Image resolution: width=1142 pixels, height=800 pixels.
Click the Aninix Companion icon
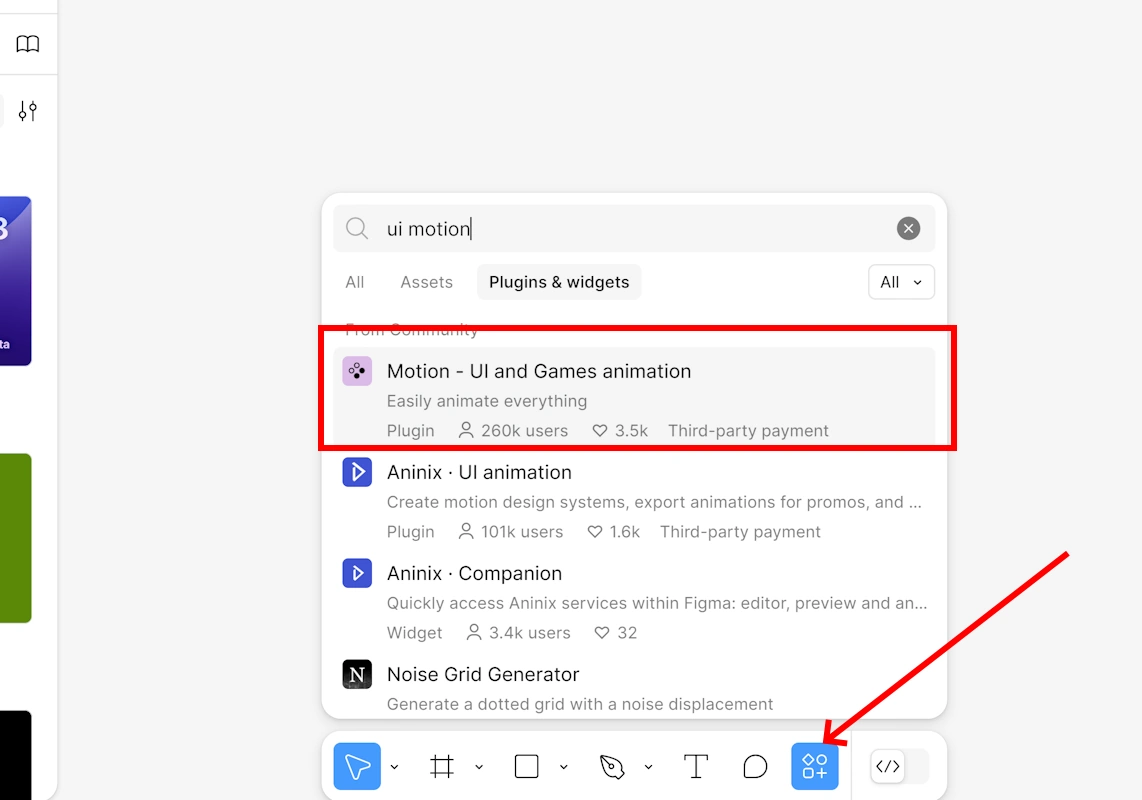click(357, 573)
